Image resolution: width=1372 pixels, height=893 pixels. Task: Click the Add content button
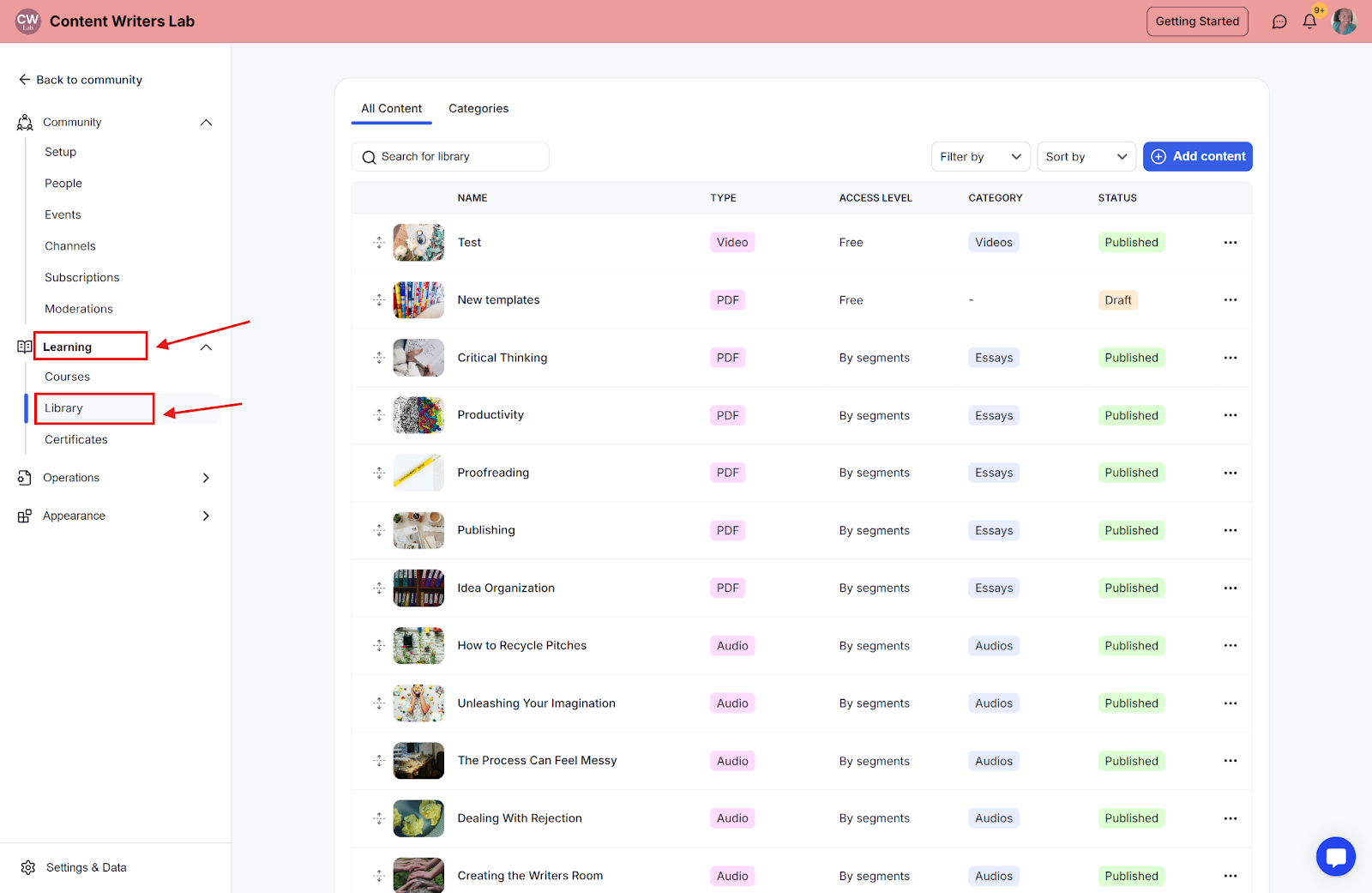point(1198,157)
